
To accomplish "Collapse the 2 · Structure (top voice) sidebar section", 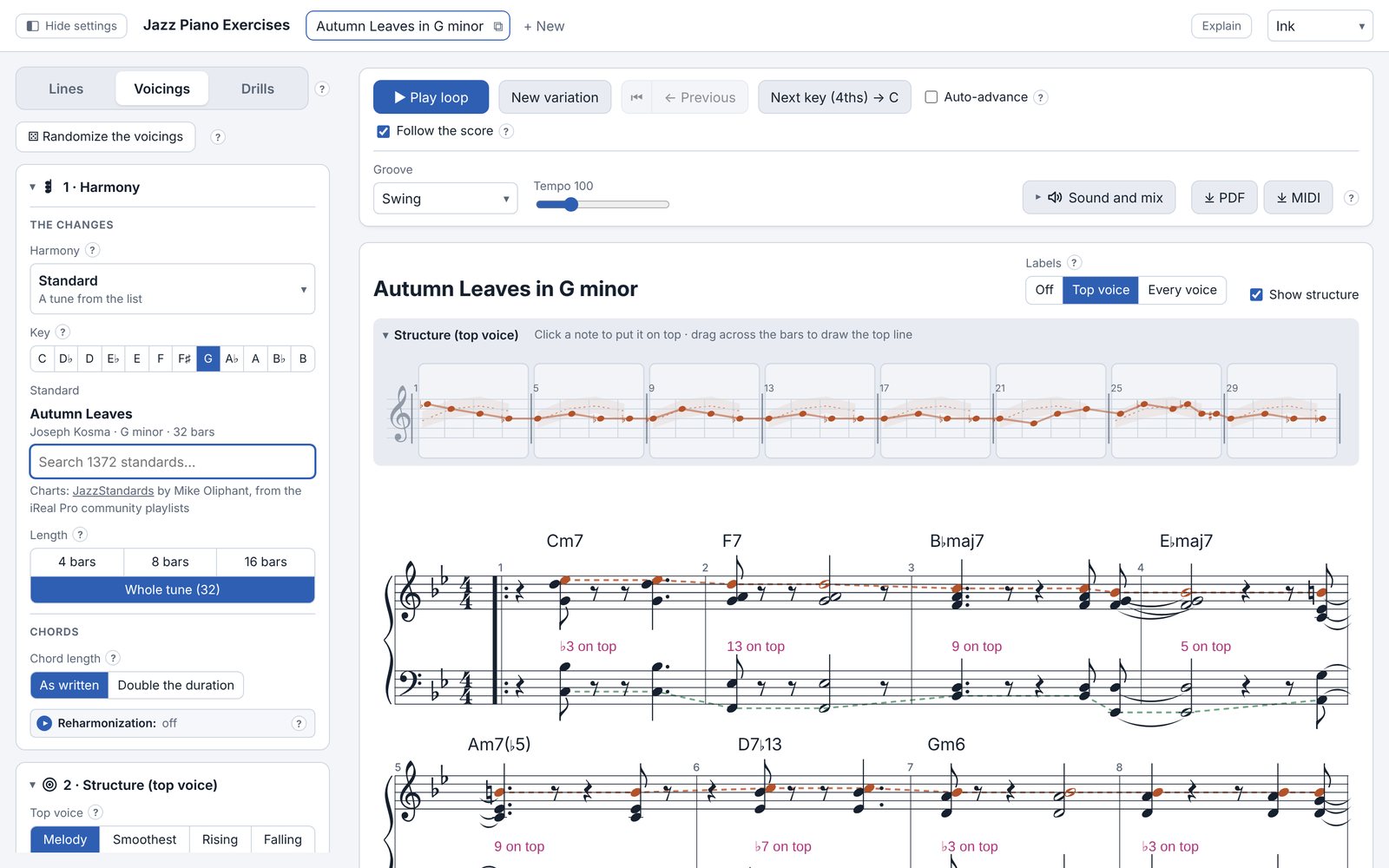I will tap(33, 785).
